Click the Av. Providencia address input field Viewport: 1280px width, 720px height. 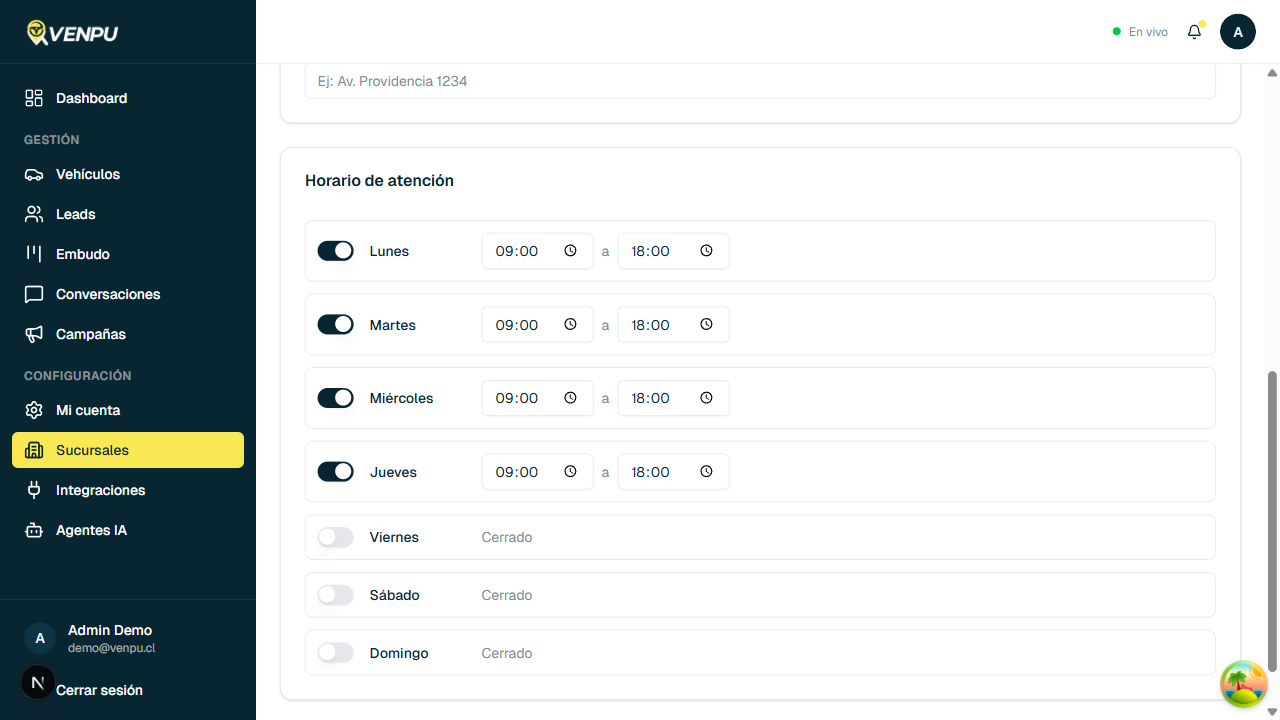click(760, 81)
